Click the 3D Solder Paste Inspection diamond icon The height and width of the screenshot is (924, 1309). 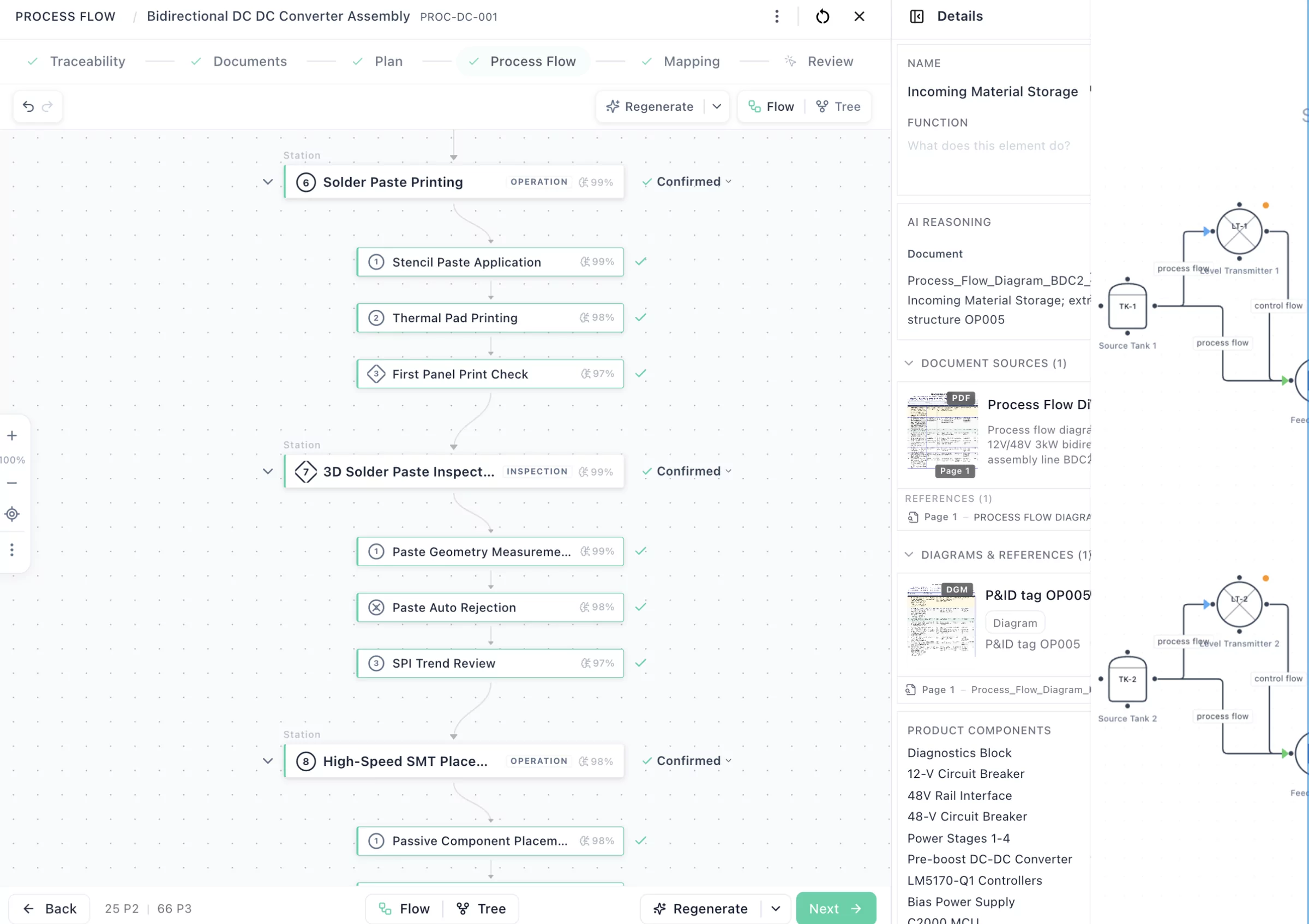click(305, 472)
